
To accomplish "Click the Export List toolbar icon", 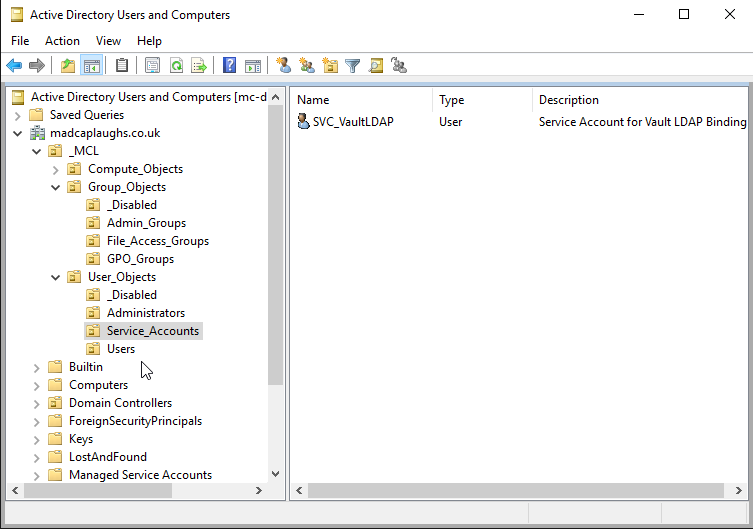I will [x=199, y=66].
